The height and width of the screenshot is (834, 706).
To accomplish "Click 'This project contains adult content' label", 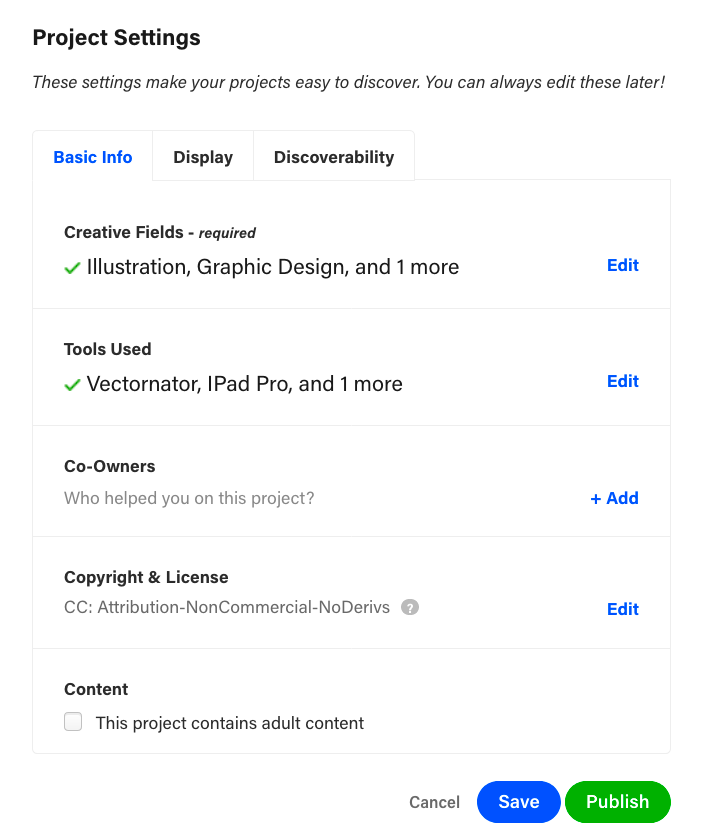I will (x=229, y=723).
